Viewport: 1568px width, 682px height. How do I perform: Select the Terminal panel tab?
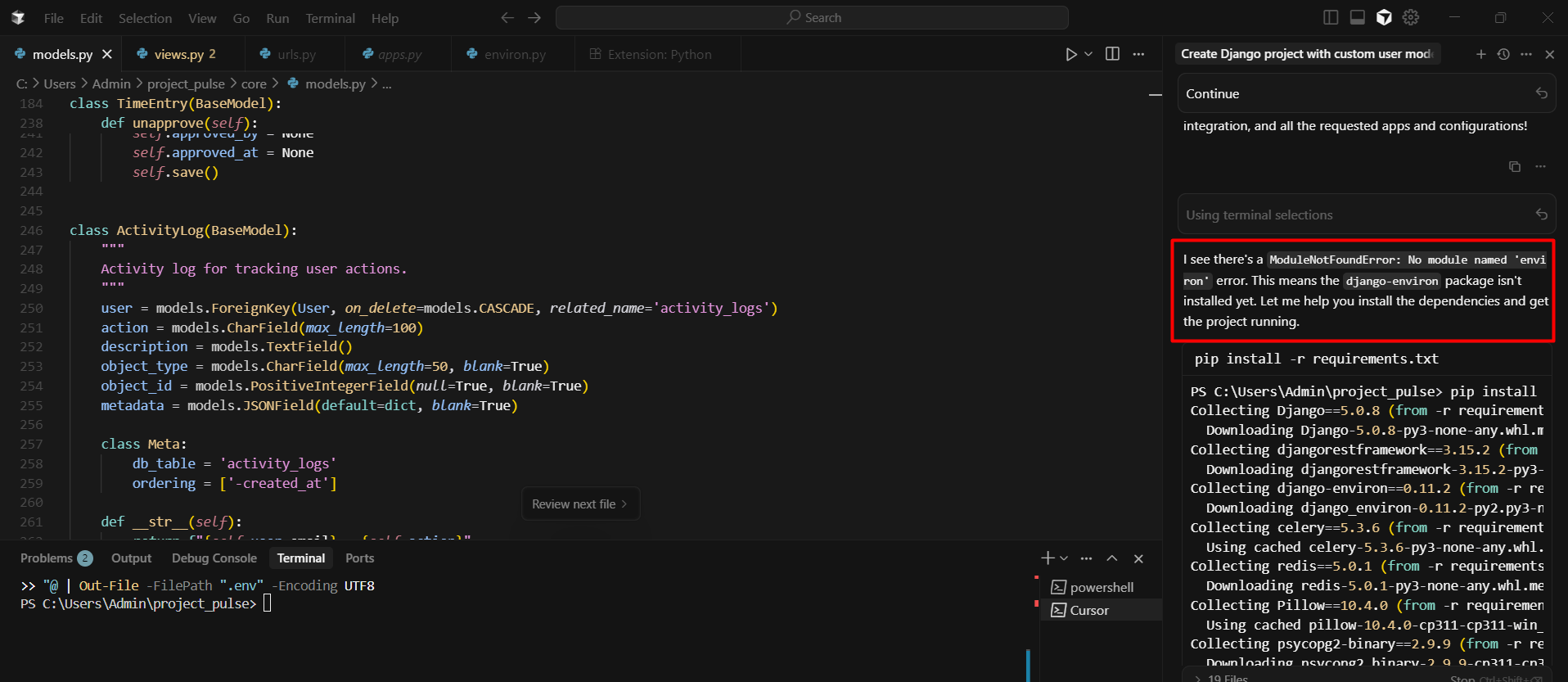click(301, 558)
